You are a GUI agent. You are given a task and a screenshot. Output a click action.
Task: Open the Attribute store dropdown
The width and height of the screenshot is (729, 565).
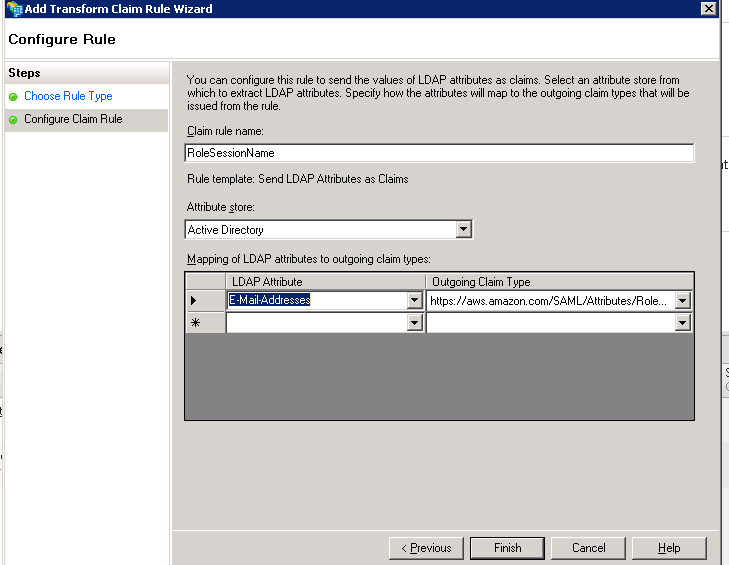pyautogui.click(x=464, y=229)
